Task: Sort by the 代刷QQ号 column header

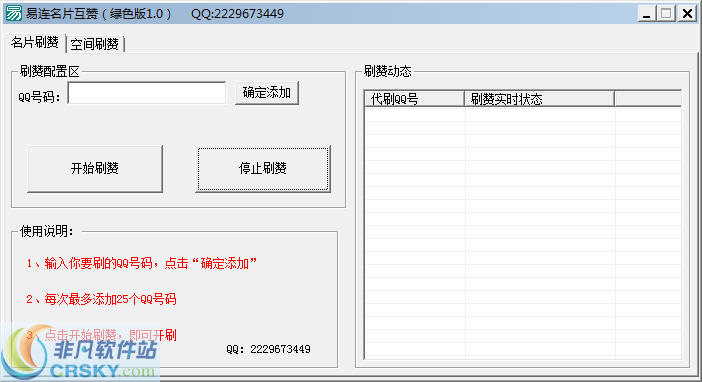Action: (414, 99)
